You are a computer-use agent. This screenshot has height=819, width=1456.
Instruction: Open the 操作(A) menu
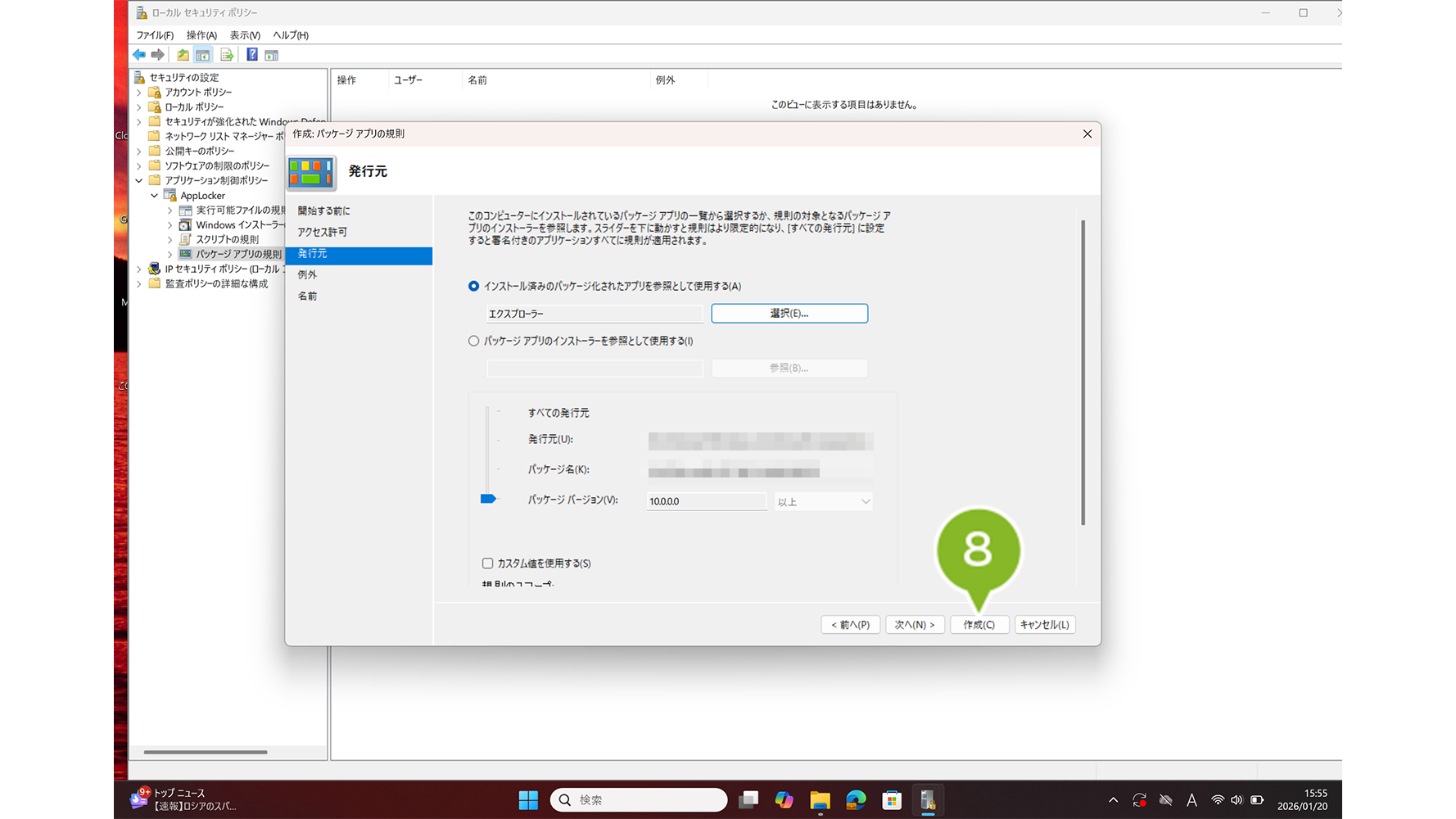(201, 35)
